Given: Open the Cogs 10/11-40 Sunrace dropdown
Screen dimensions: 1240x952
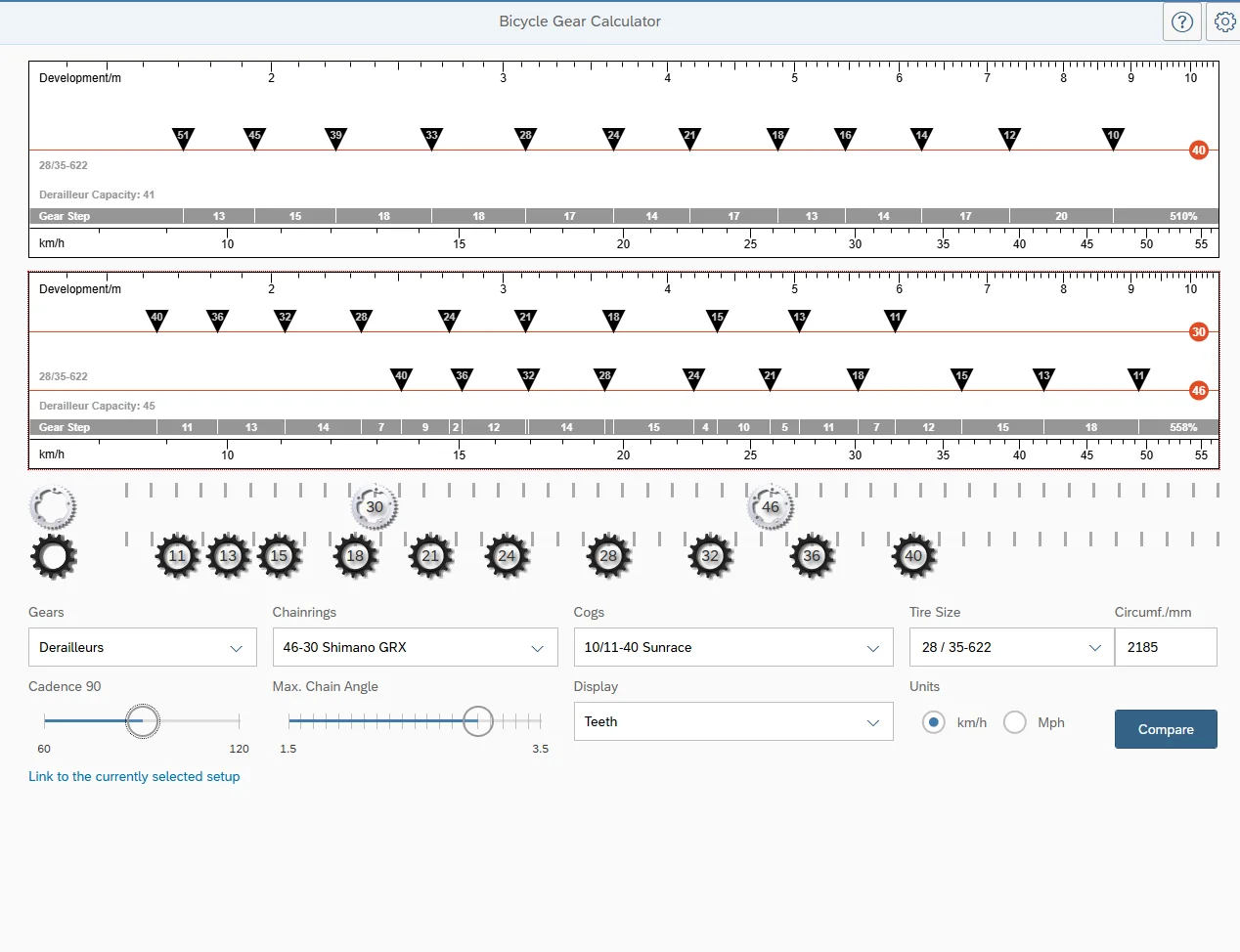Looking at the screenshot, I should (x=732, y=647).
